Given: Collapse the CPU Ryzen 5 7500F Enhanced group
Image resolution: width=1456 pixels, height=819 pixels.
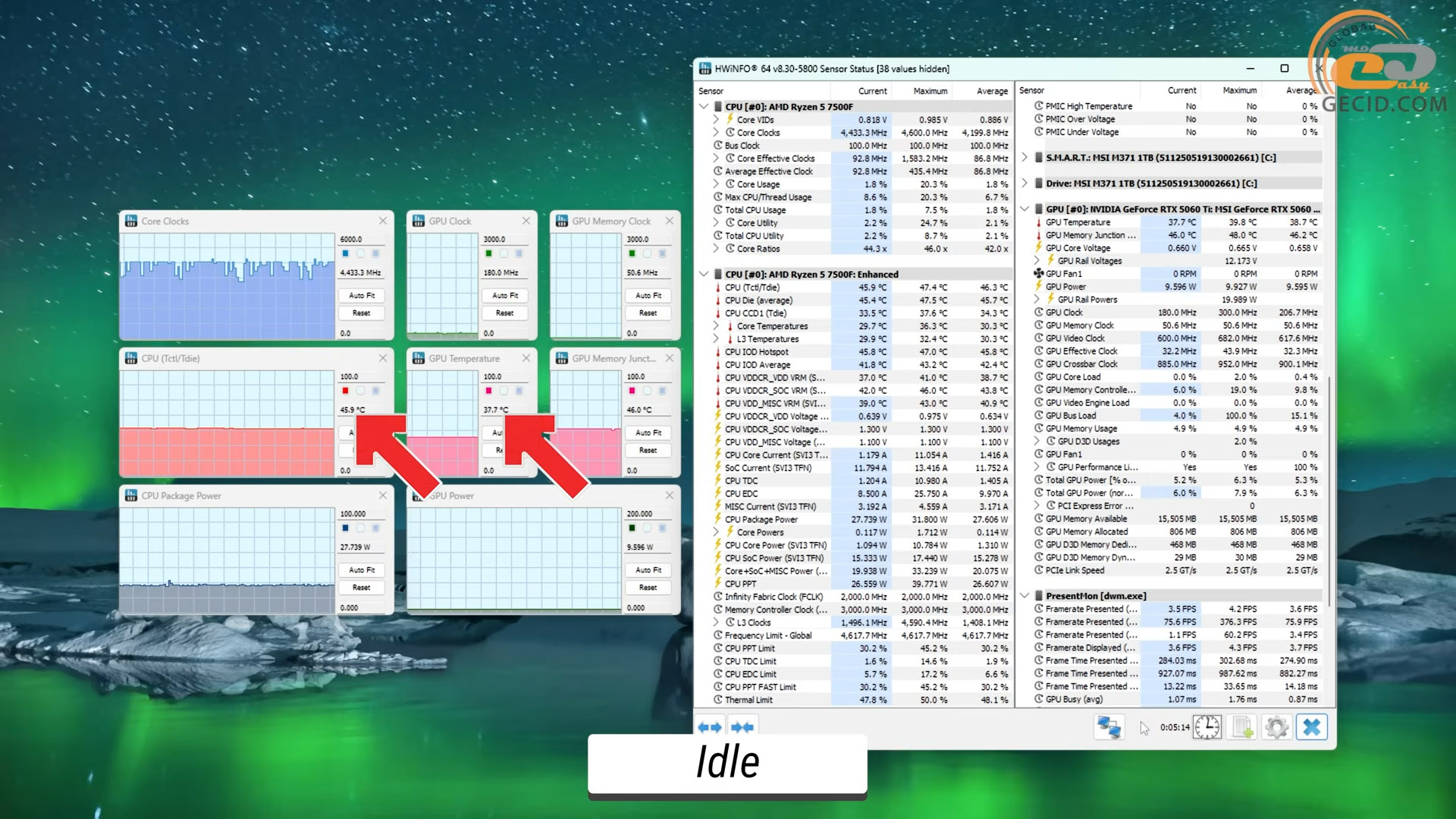Looking at the screenshot, I should tap(704, 275).
